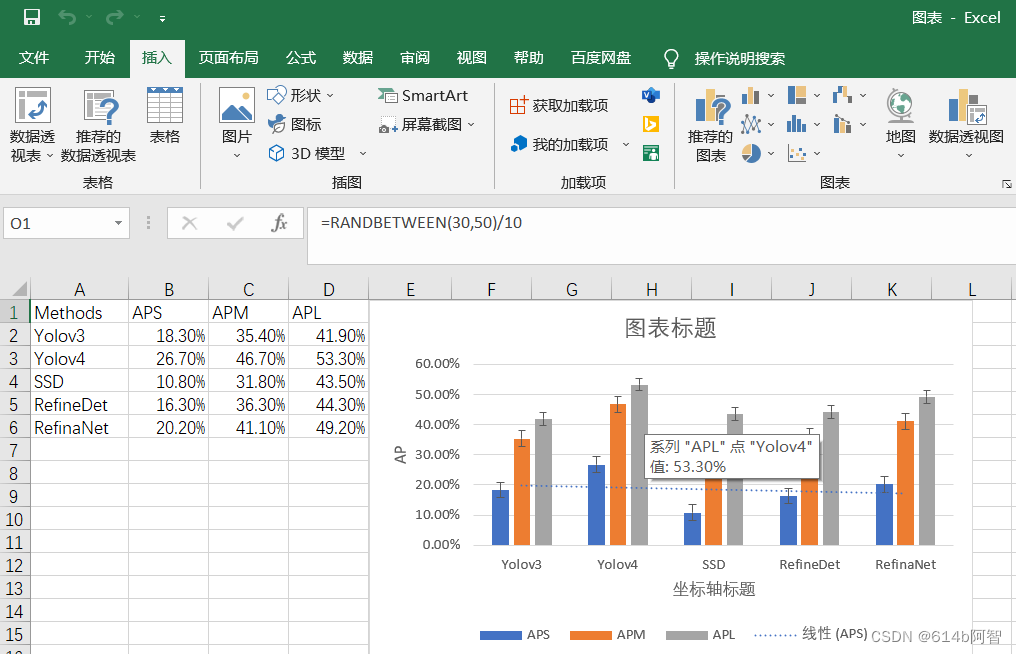Click the gray APL legend swatch
Screen dimensions: 1016x654
(686, 635)
